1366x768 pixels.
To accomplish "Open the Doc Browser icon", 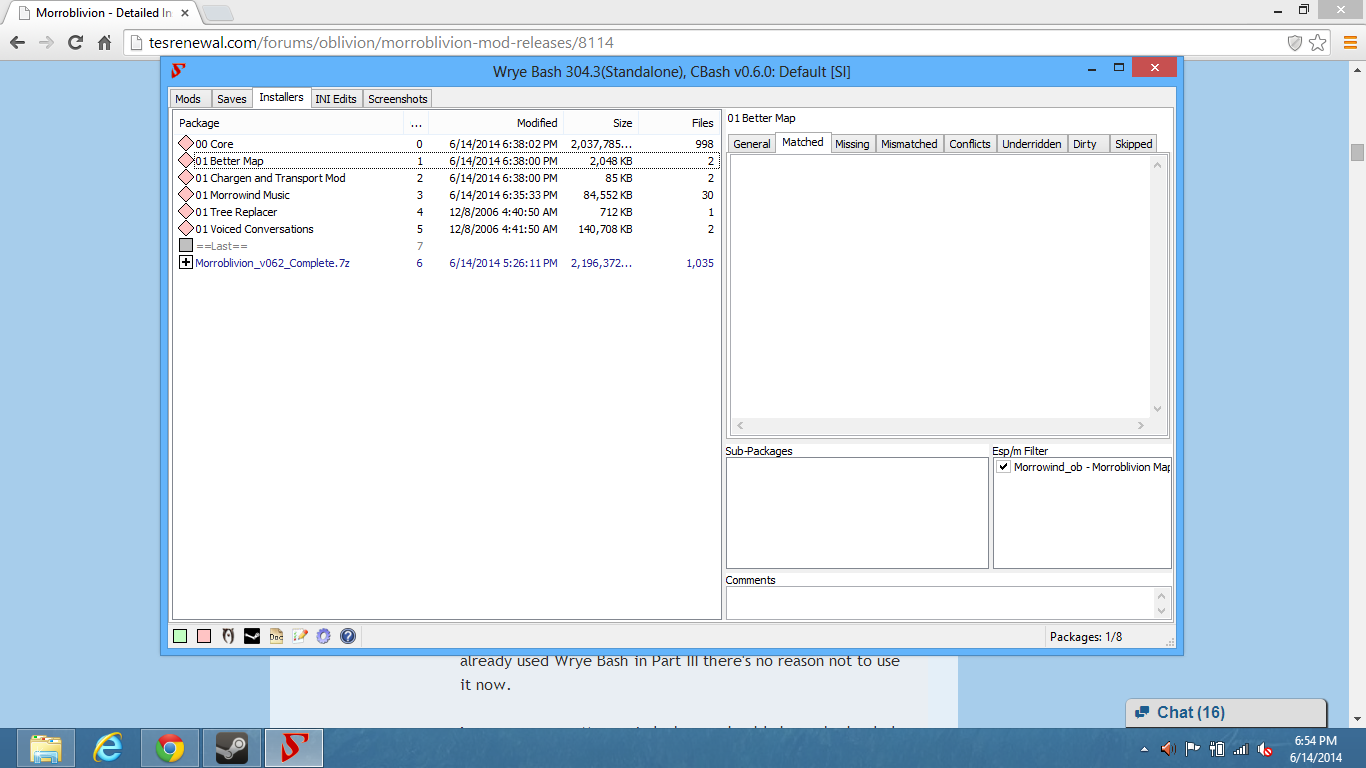I will point(276,636).
